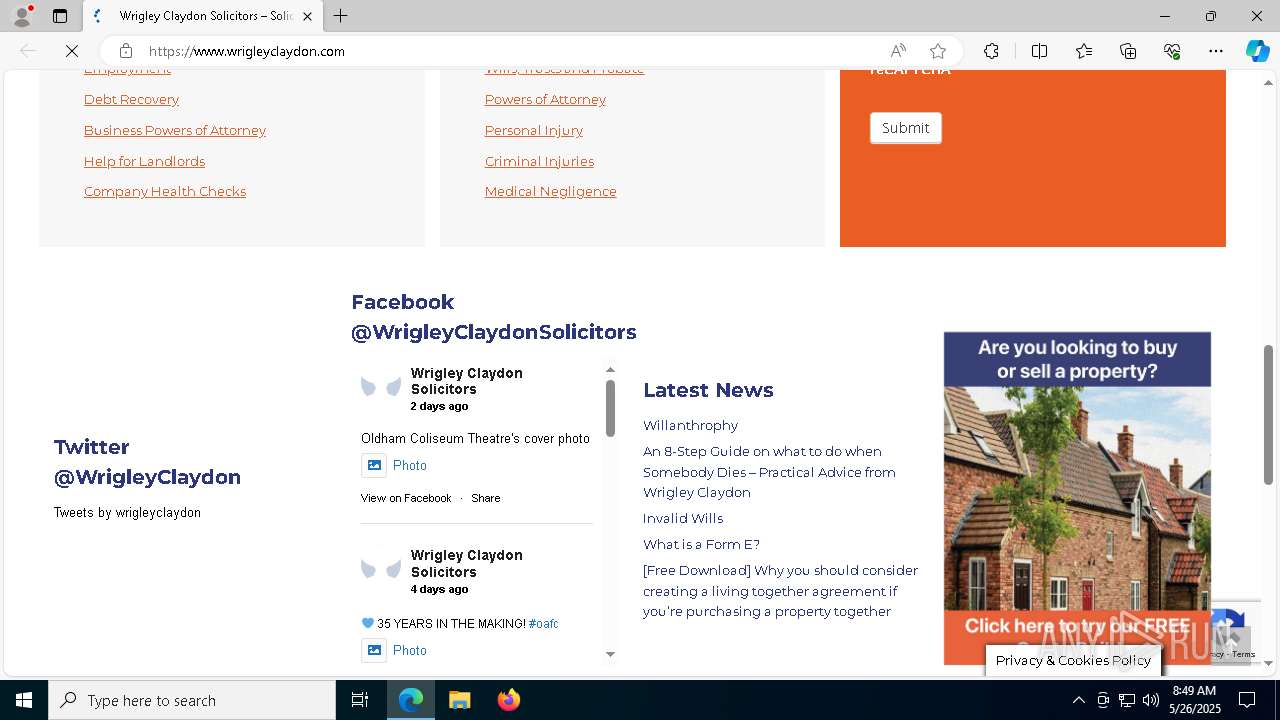Add this page to favorites
1280x720 pixels.
coord(938,51)
